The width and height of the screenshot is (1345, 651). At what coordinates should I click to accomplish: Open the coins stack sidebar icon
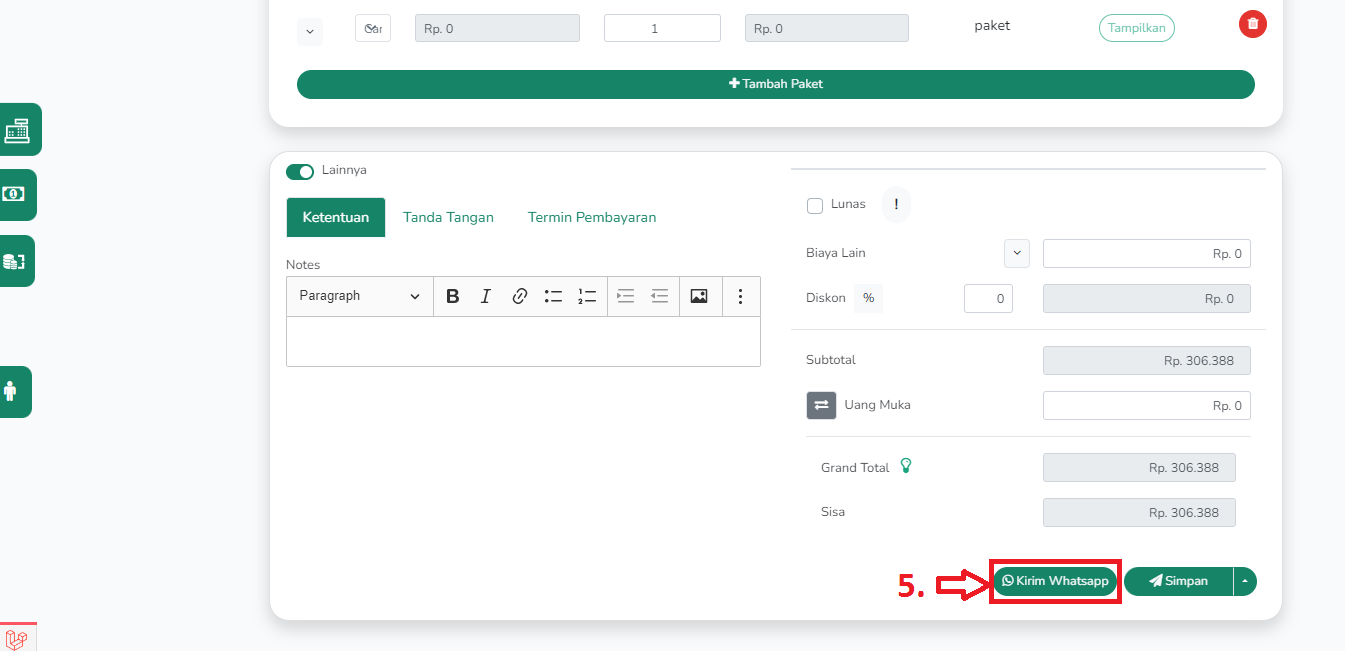tap(14, 261)
